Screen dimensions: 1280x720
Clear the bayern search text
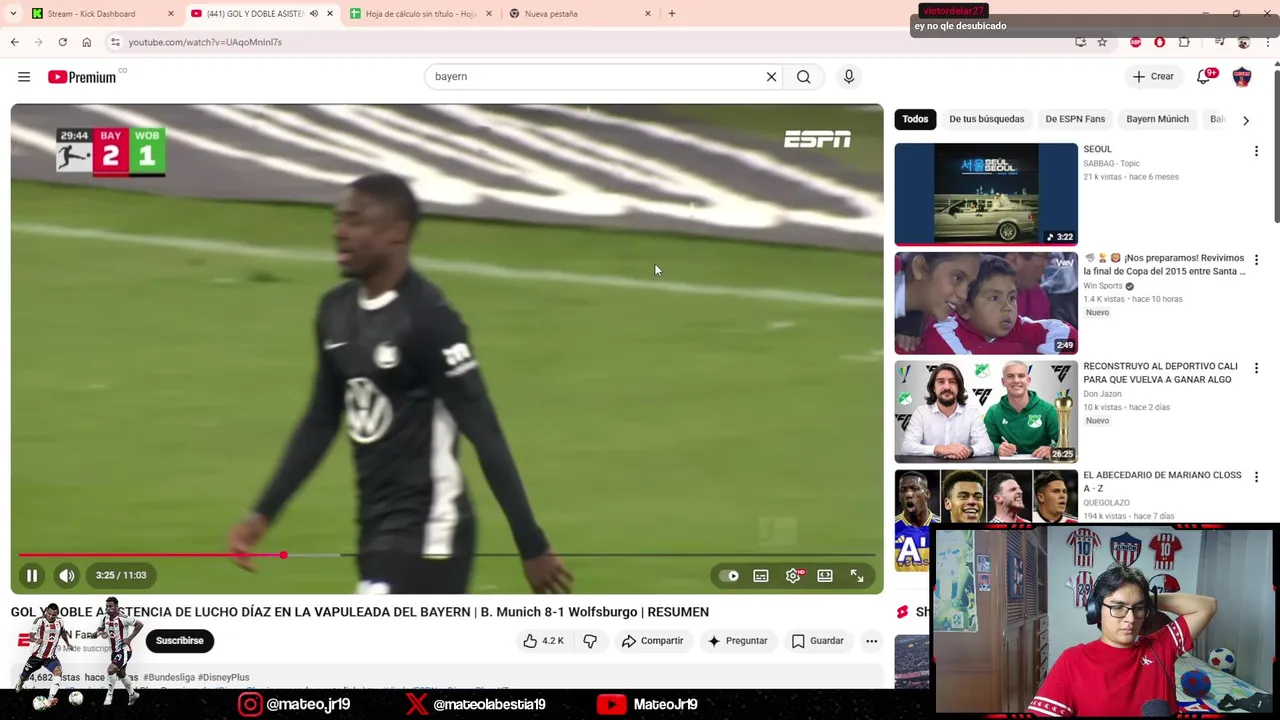coord(771,77)
